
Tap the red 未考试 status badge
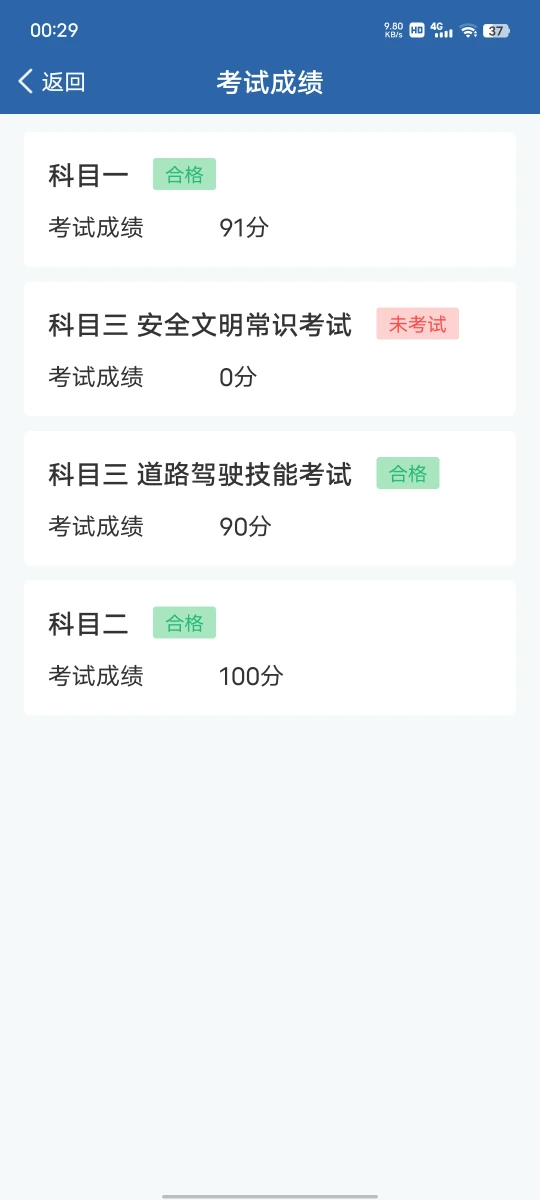pos(418,324)
